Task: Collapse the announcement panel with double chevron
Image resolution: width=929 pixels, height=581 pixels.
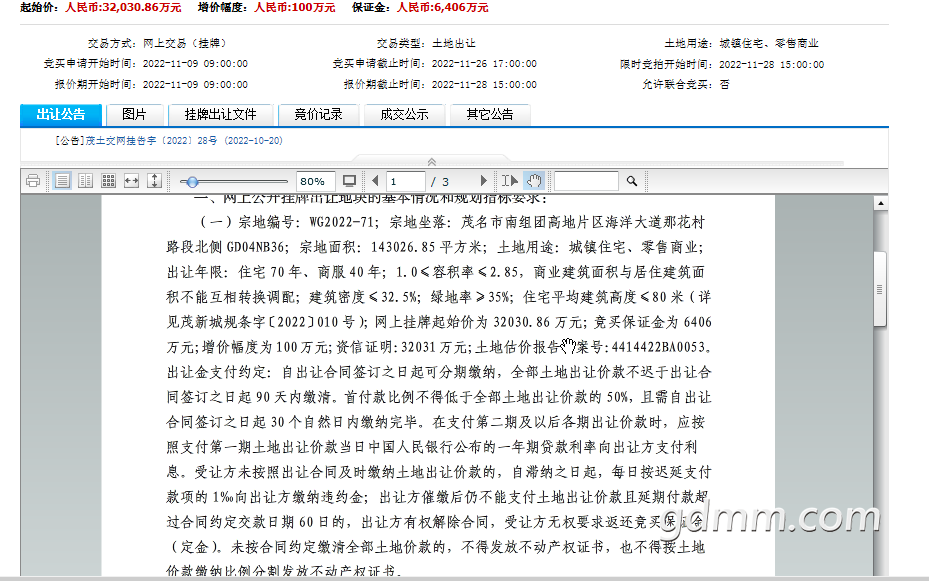Action: pyautogui.click(x=432, y=162)
